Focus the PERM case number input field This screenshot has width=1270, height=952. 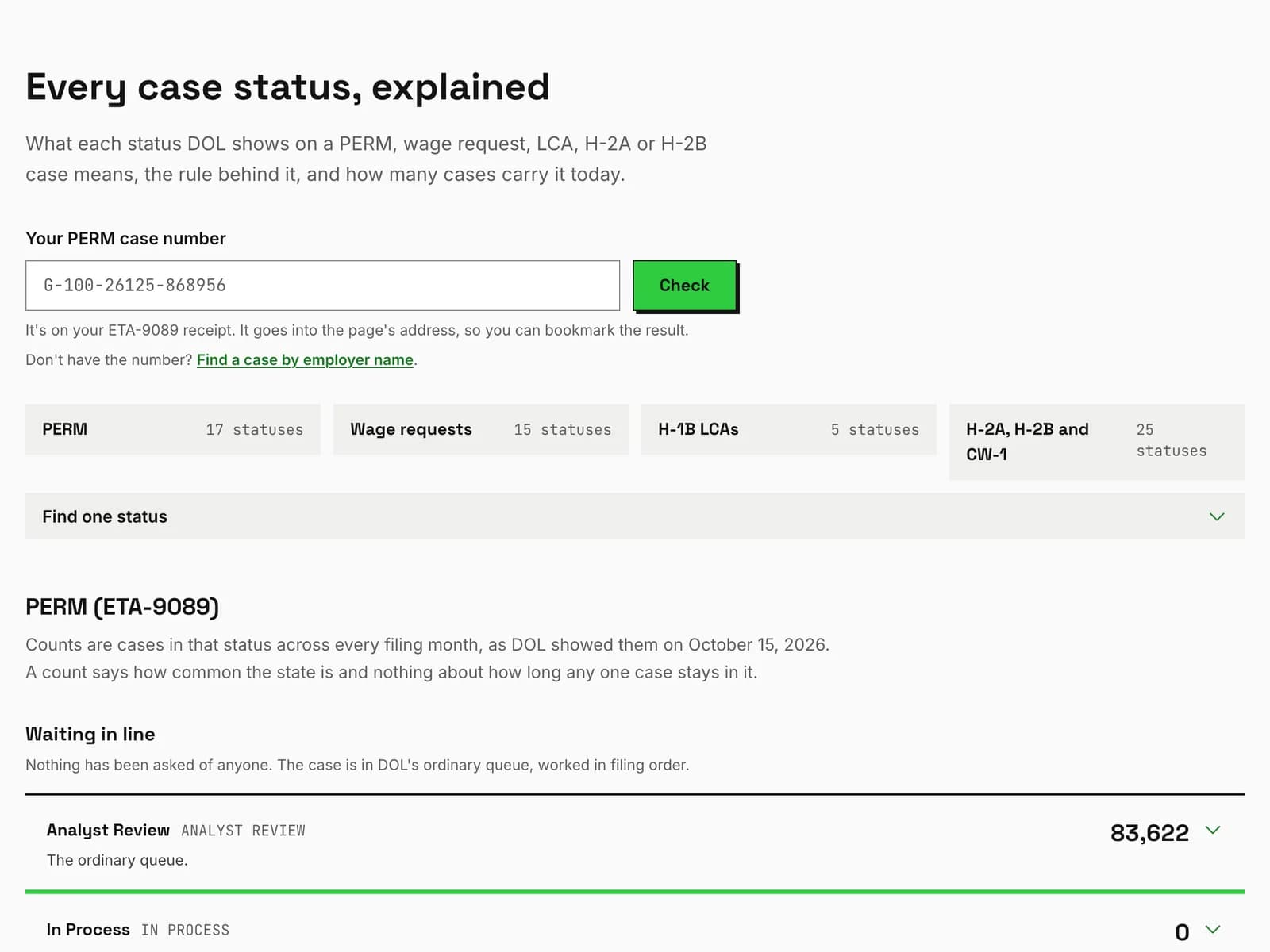coord(322,286)
